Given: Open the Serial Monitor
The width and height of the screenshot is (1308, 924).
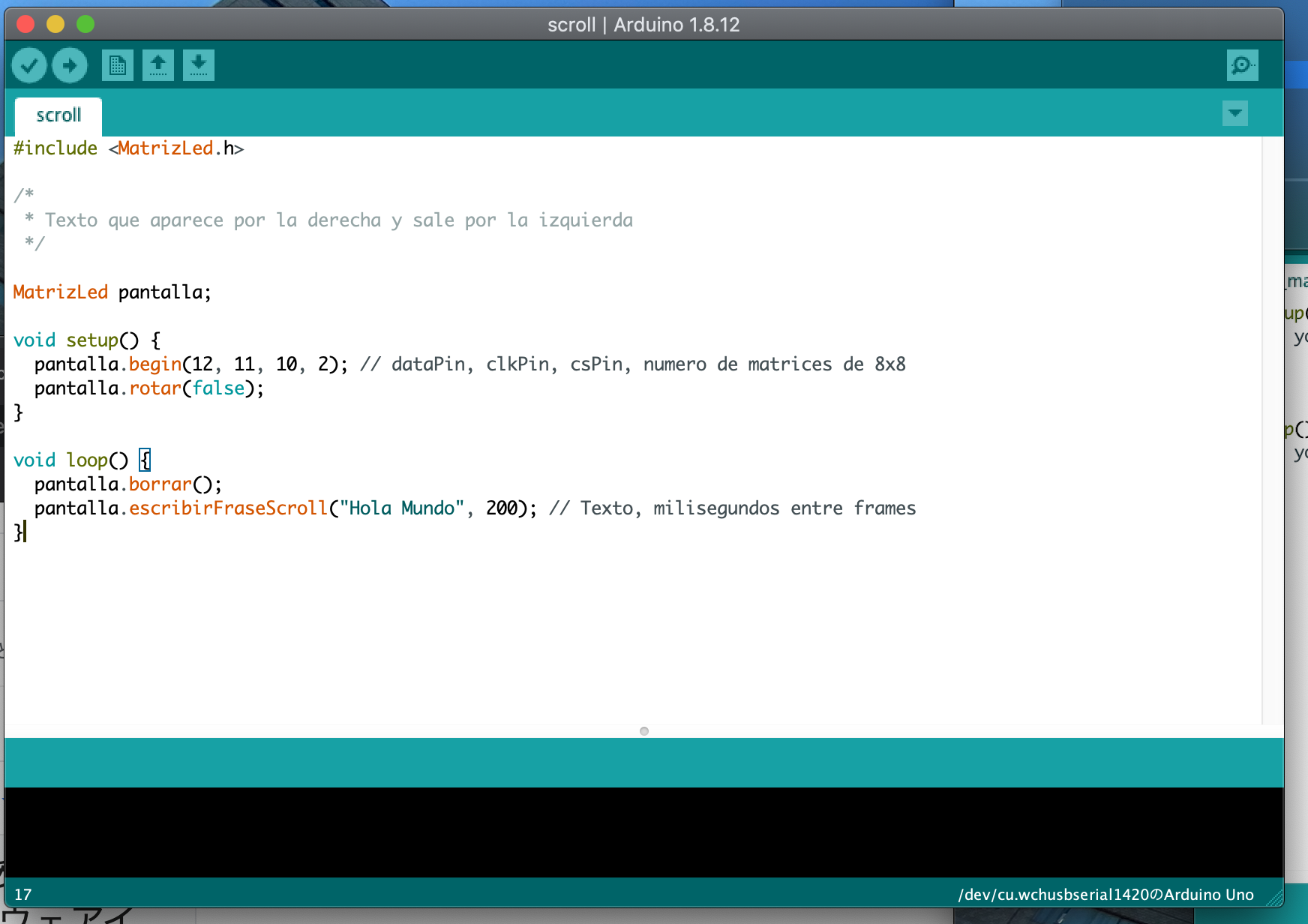Looking at the screenshot, I should point(1242,66).
